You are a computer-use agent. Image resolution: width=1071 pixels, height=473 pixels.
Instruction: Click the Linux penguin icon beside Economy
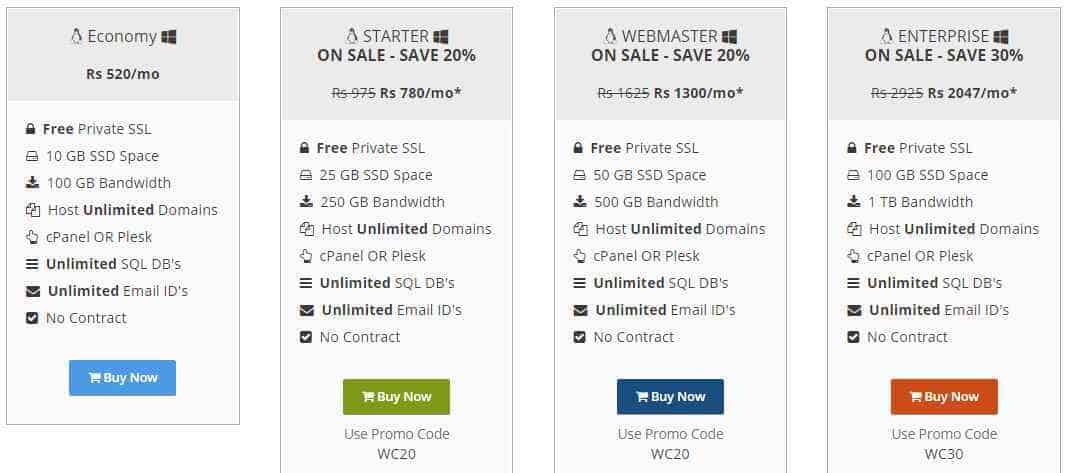76,36
